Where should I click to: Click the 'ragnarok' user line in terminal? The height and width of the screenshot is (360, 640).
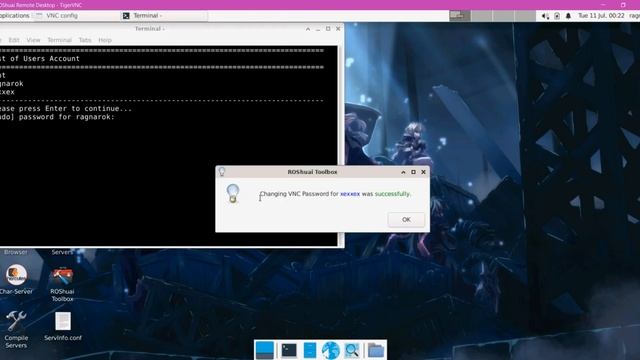point(12,84)
